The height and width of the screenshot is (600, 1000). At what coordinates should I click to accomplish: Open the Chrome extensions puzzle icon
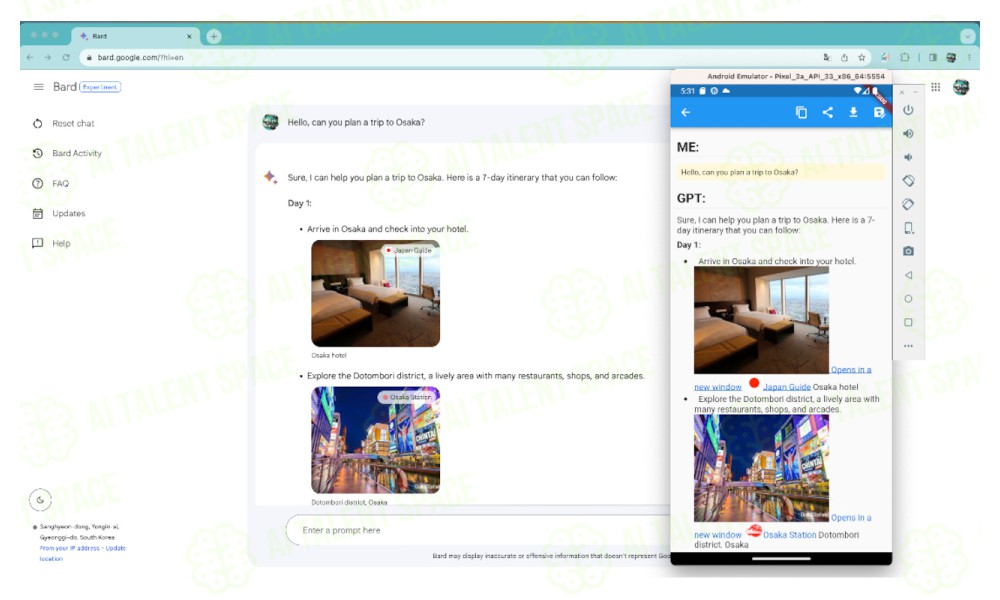(x=904, y=57)
